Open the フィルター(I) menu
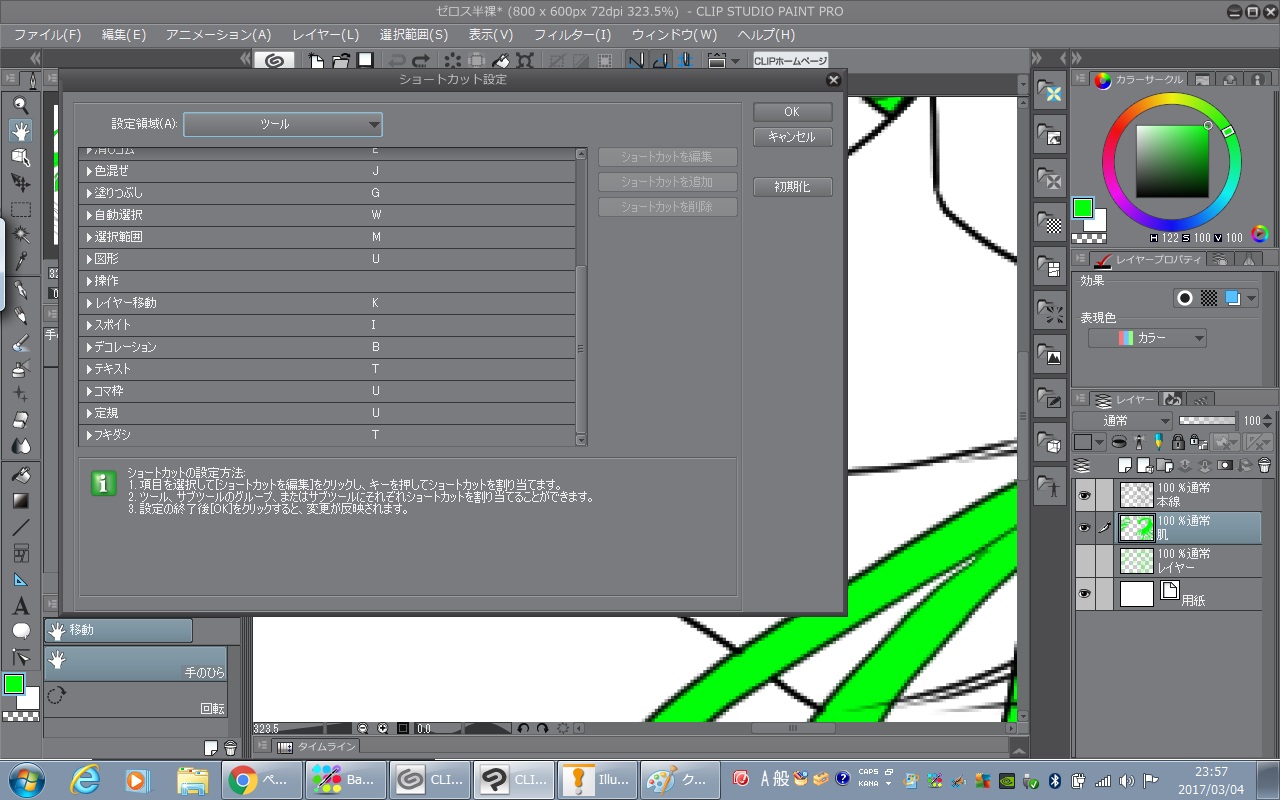Viewport: 1280px width, 800px height. point(572,34)
